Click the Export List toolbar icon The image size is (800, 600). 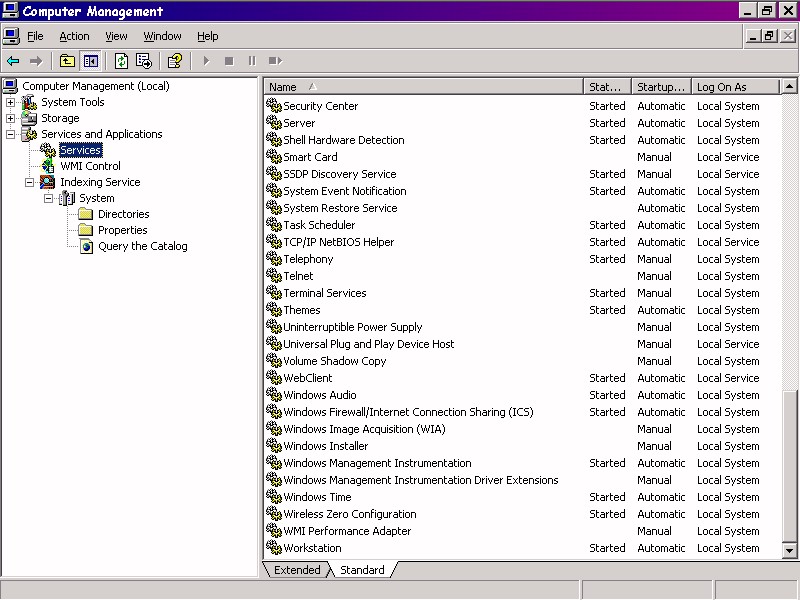point(144,61)
